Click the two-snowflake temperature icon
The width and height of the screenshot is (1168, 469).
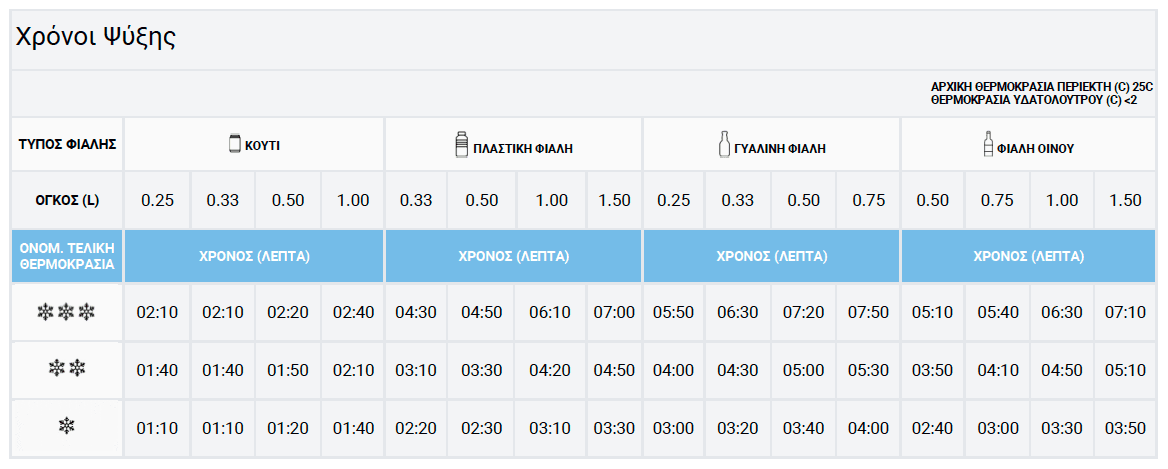[66, 370]
